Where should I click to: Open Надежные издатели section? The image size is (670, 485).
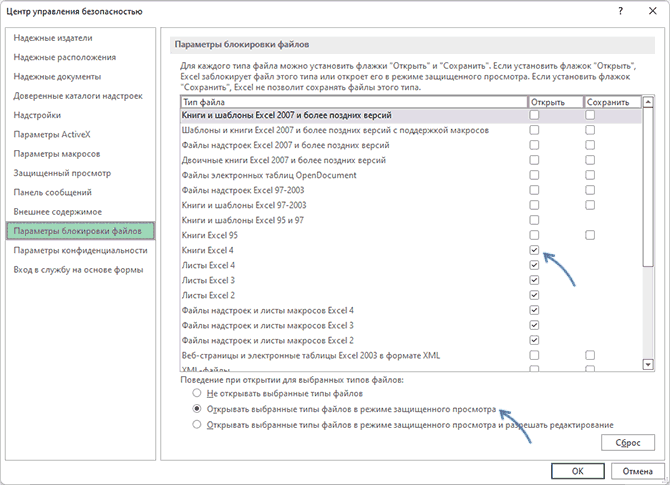click(53, 38)
